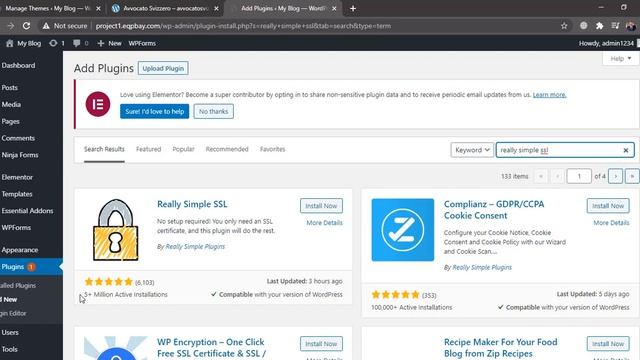Open Essential Addons in the sidebar
This screenshot has height=360, width=640.
pos(27,211)
